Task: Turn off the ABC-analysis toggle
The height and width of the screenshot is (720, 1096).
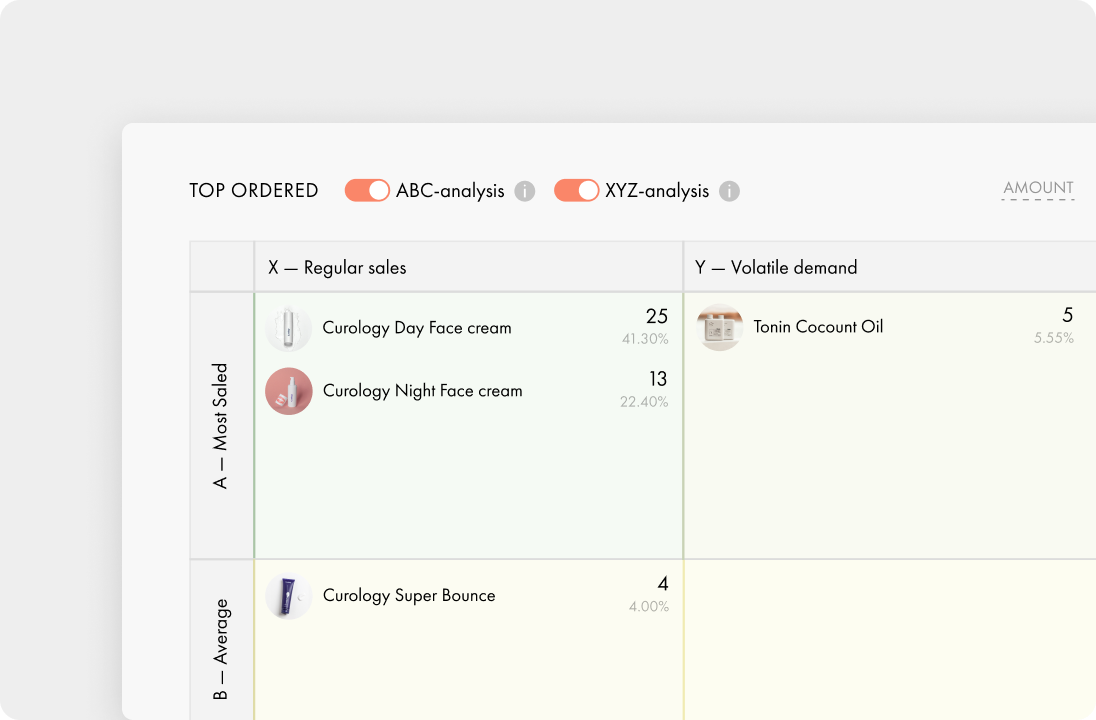Action: (x=367, y=190)
